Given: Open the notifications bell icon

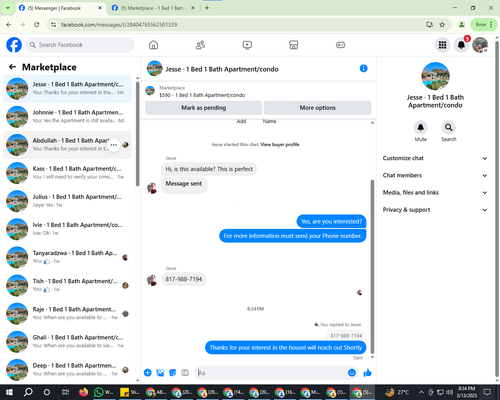Looking at the screenshot, I should (461, 45).
